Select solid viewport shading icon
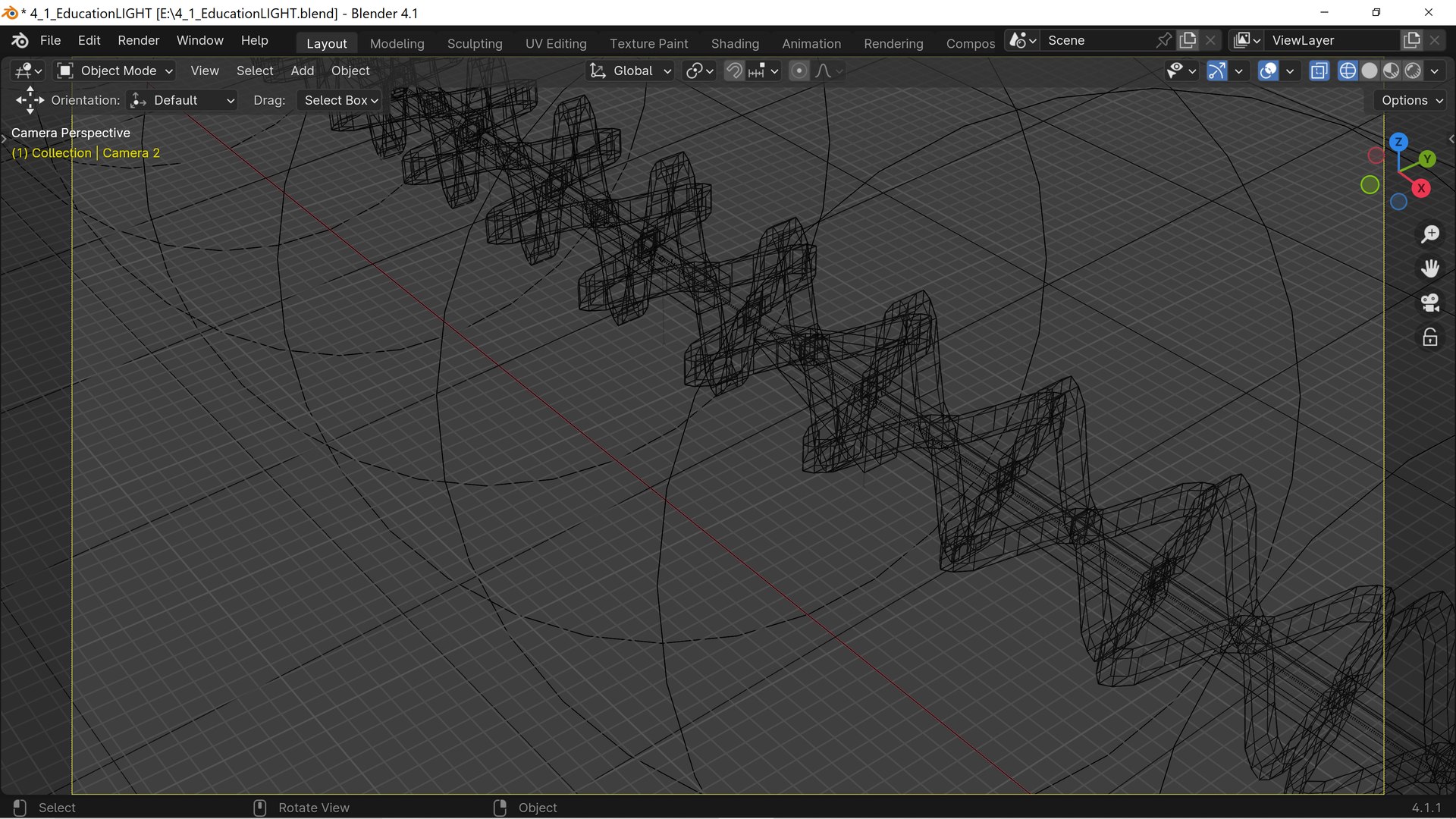 pos(1370,71)
